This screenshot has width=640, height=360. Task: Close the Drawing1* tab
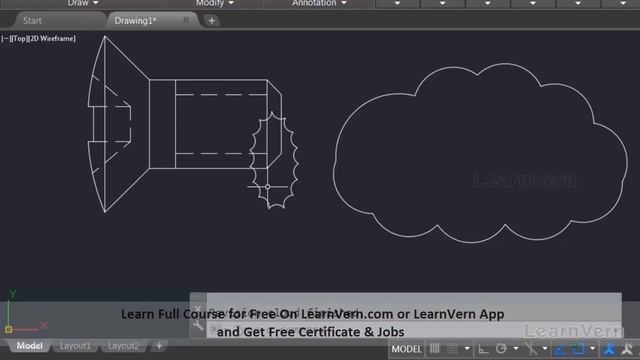tap(186, 20)
